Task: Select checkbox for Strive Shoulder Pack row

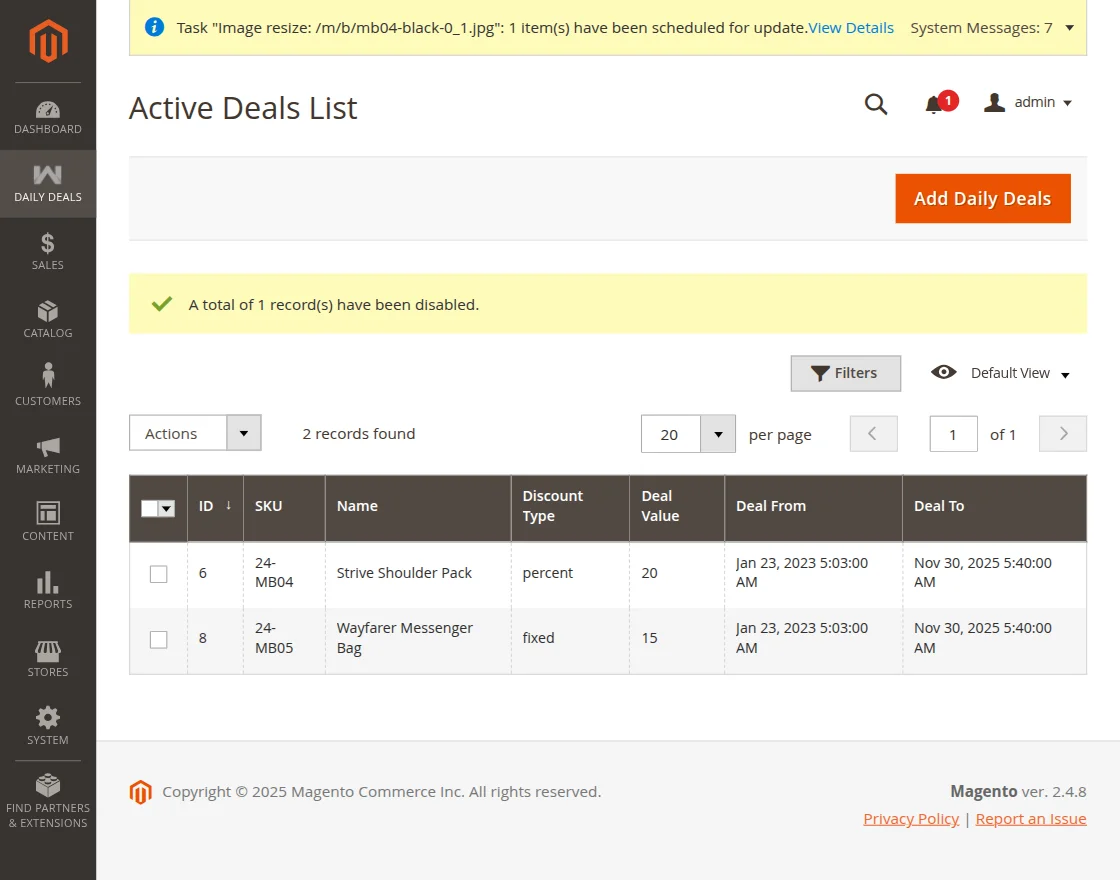Action: tap(158, 574)
